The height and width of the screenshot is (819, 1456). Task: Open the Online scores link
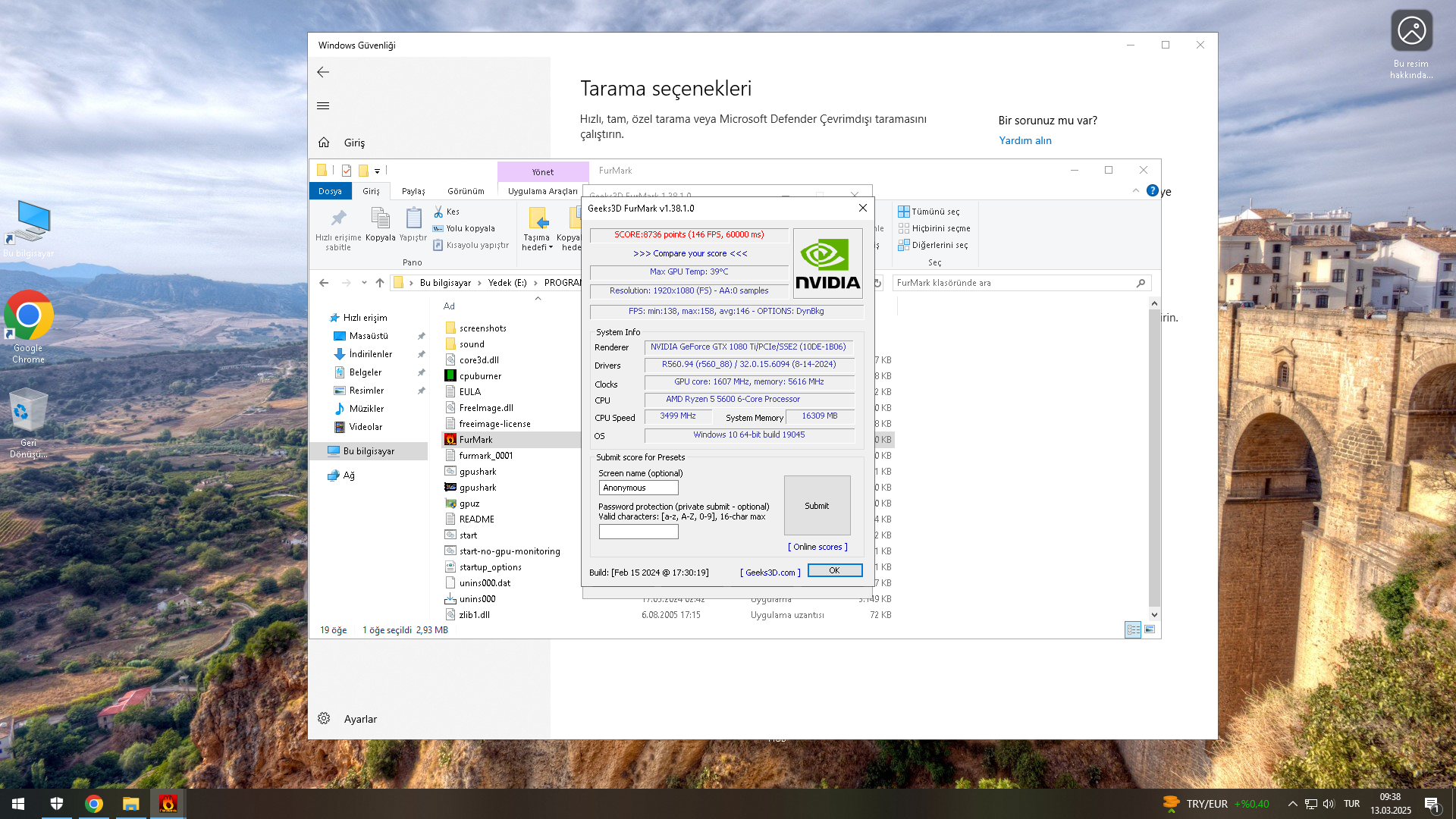click(817, 547)
